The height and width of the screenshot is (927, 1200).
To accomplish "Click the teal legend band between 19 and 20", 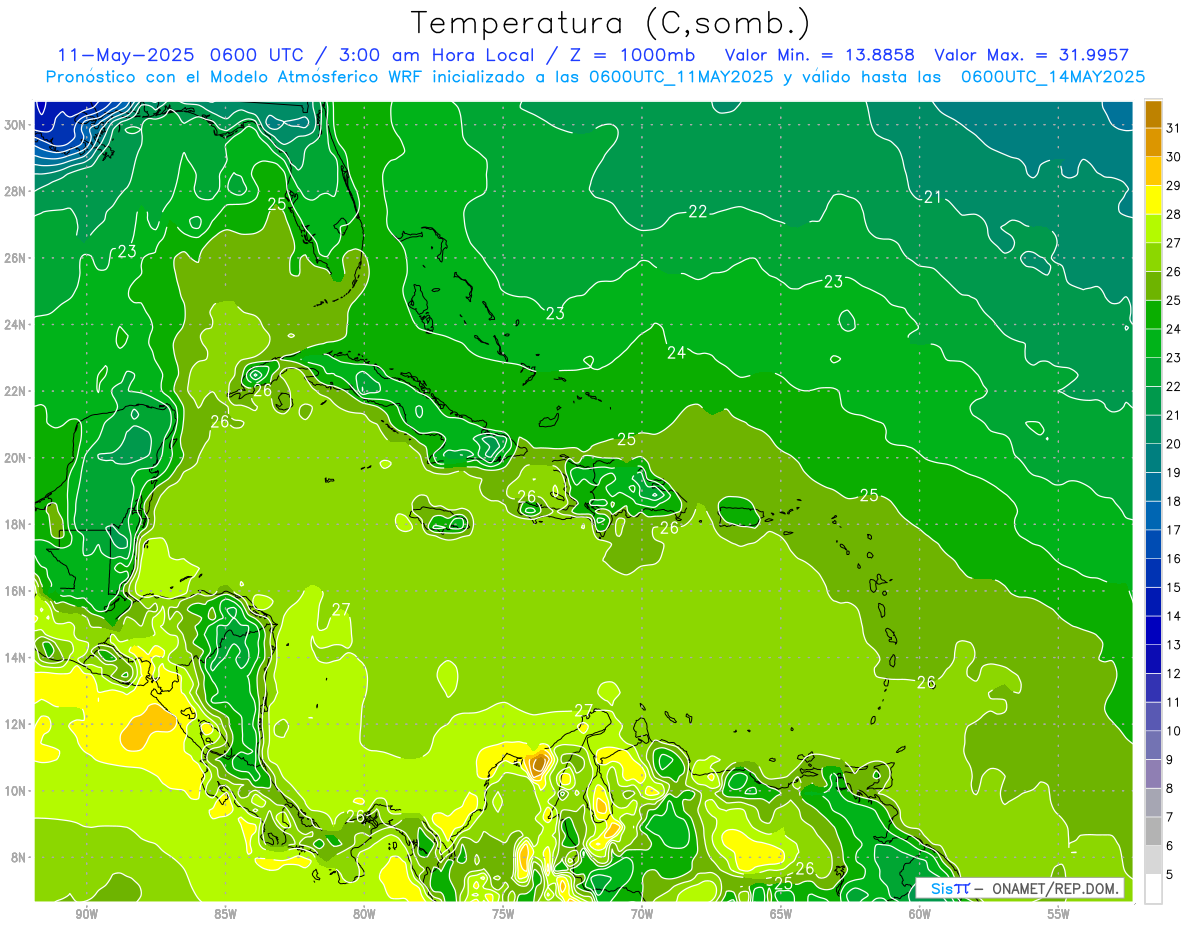I will tap(1153, 458).
